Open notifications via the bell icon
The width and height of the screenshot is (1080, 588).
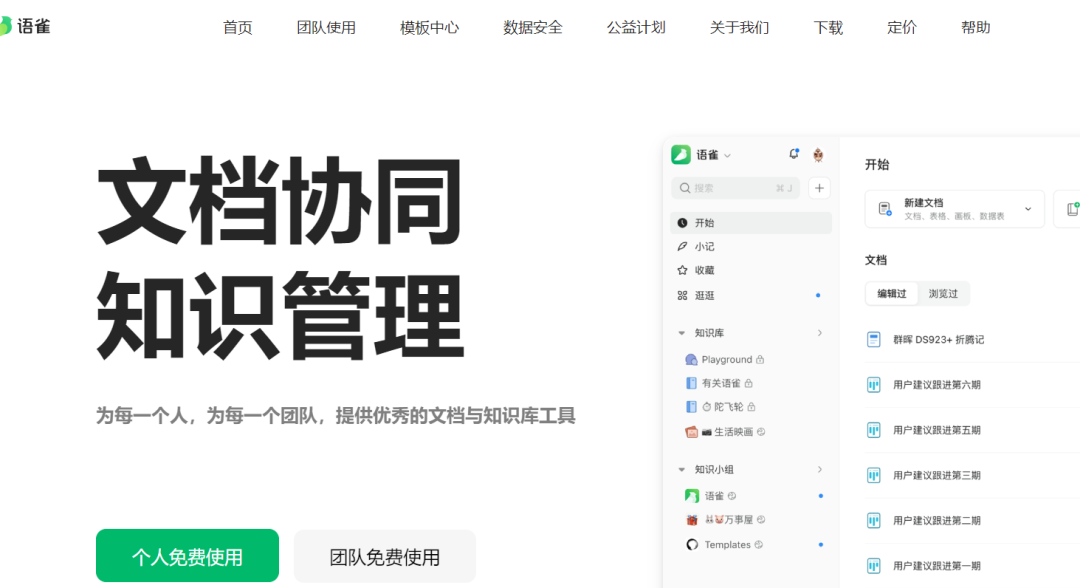pyautogui.click(x=793, y=154)
